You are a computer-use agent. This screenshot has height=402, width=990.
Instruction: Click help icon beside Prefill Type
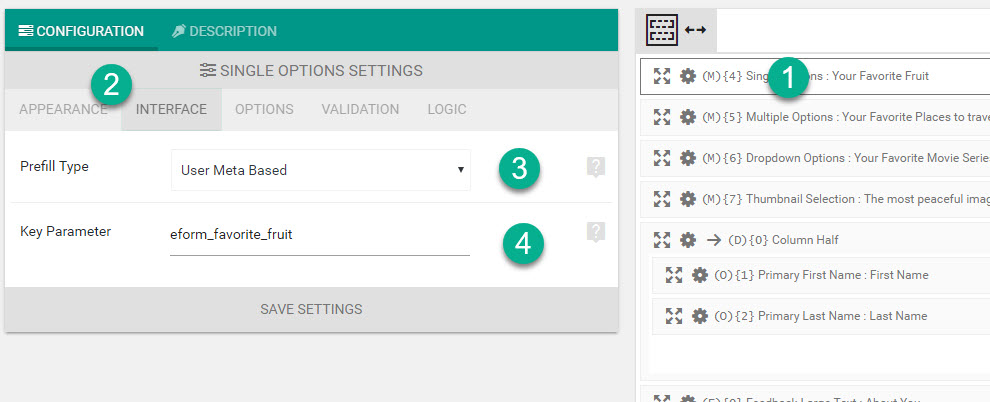pyautogui.click(x=596, y=167)
